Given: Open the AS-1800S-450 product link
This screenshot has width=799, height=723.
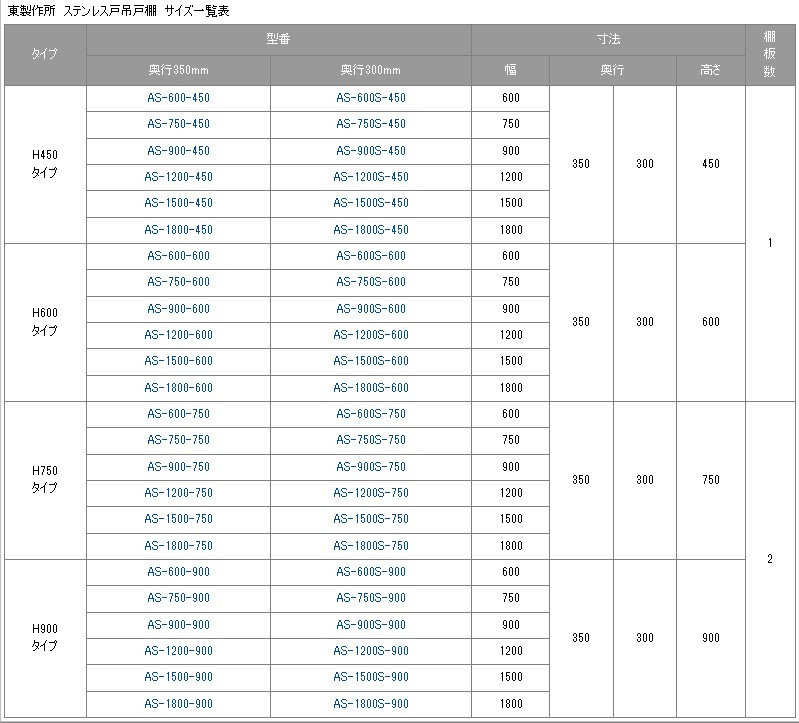Looking at the screenshot, I should pos(370,230).
